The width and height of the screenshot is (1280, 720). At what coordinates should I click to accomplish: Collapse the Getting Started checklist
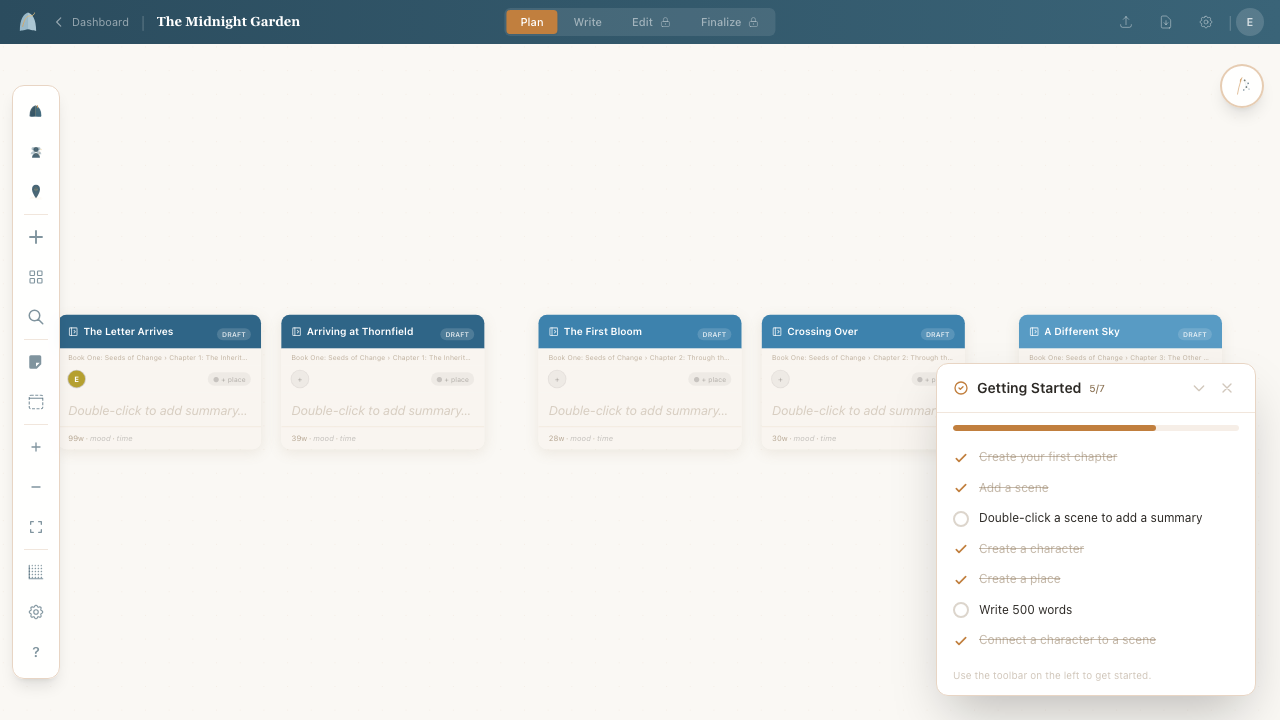coord(1199,388)
